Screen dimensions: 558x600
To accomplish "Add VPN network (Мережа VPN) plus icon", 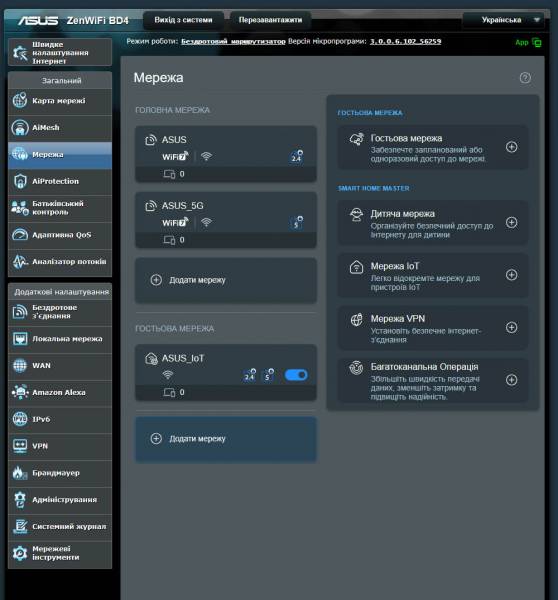I will click(x=512, y=327).
